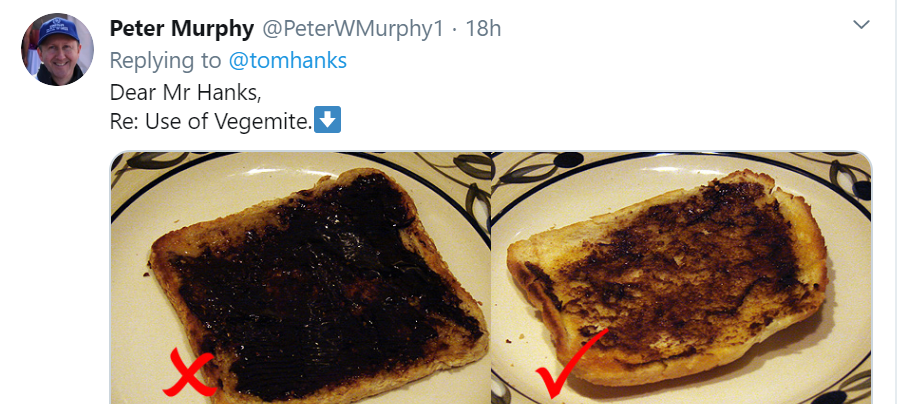Click the @PeterWMurphy1 handle
The height and width of the screenshot is (404, 897).
(x=353, y=29)
